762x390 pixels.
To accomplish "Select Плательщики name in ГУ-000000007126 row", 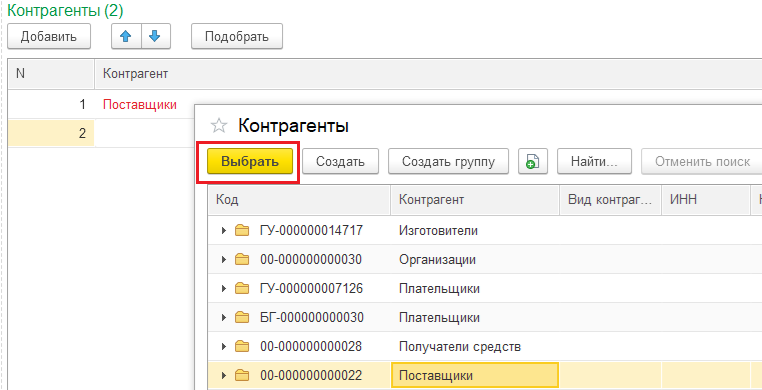I will [x=439, y=288].
